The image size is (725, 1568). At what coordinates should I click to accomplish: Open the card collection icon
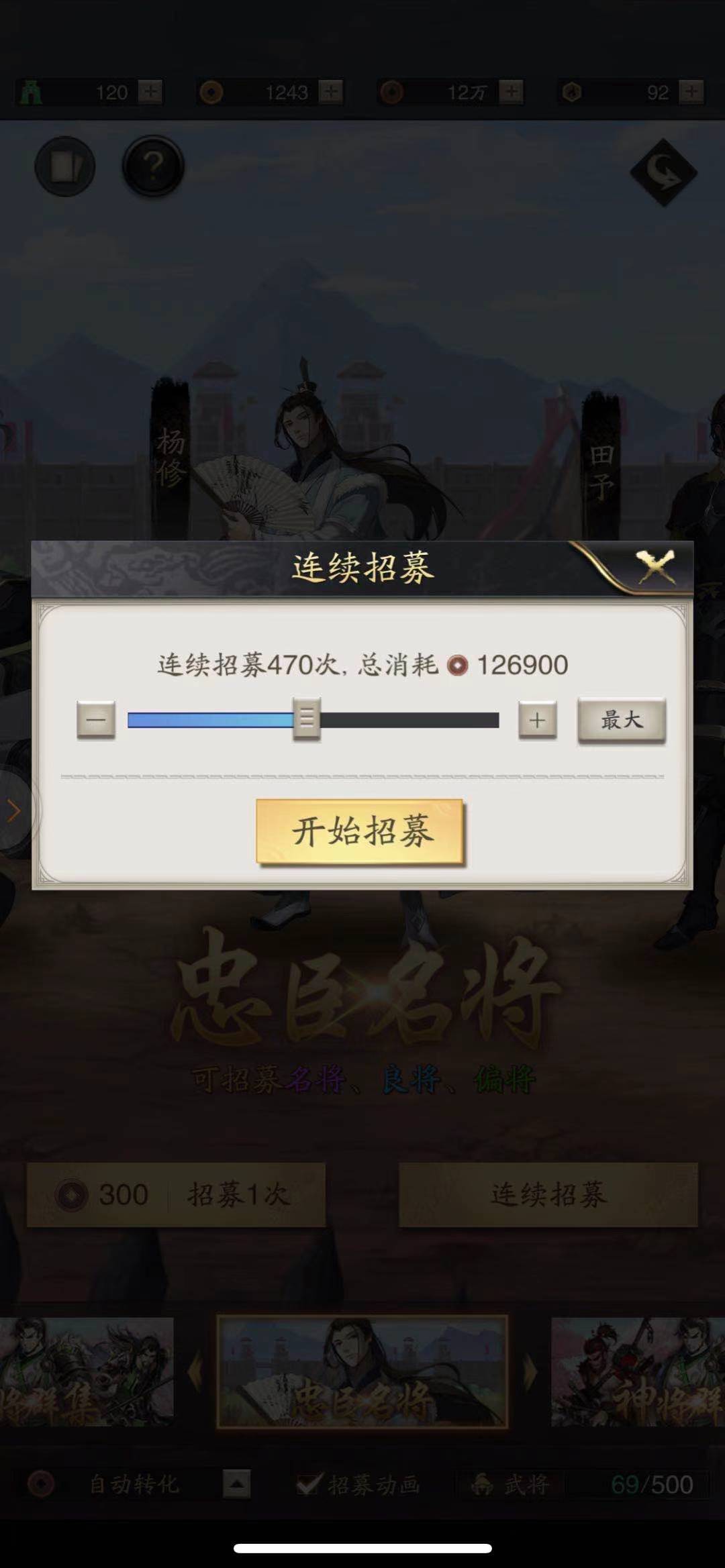click(x=65, y=166)
